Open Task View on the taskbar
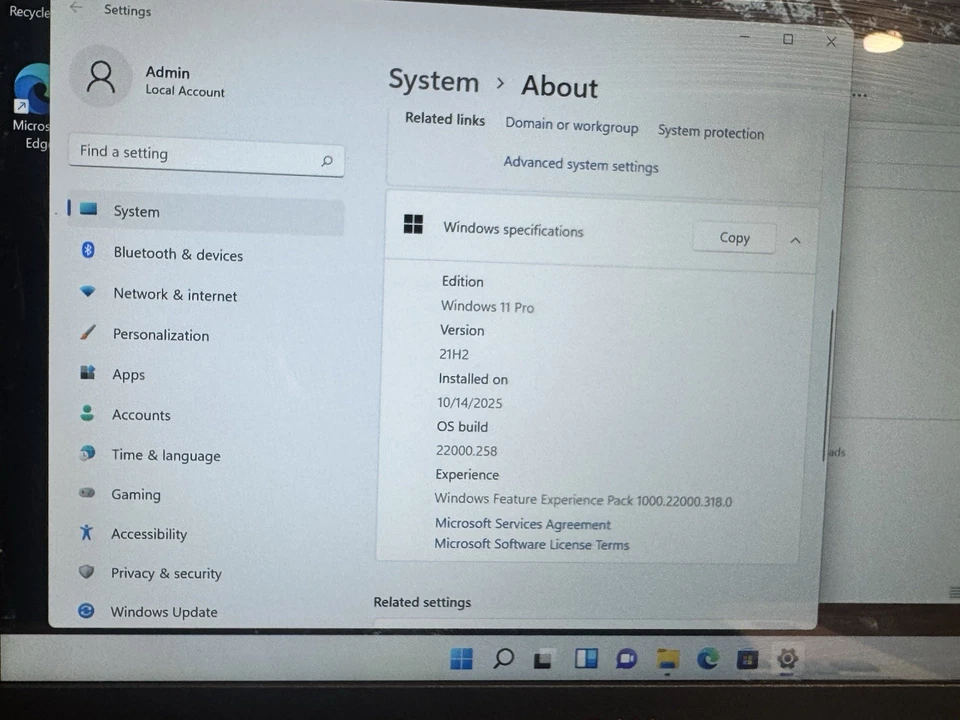Image resolution: width=960 pixels, height=720 pixels. tap(544, 659)
